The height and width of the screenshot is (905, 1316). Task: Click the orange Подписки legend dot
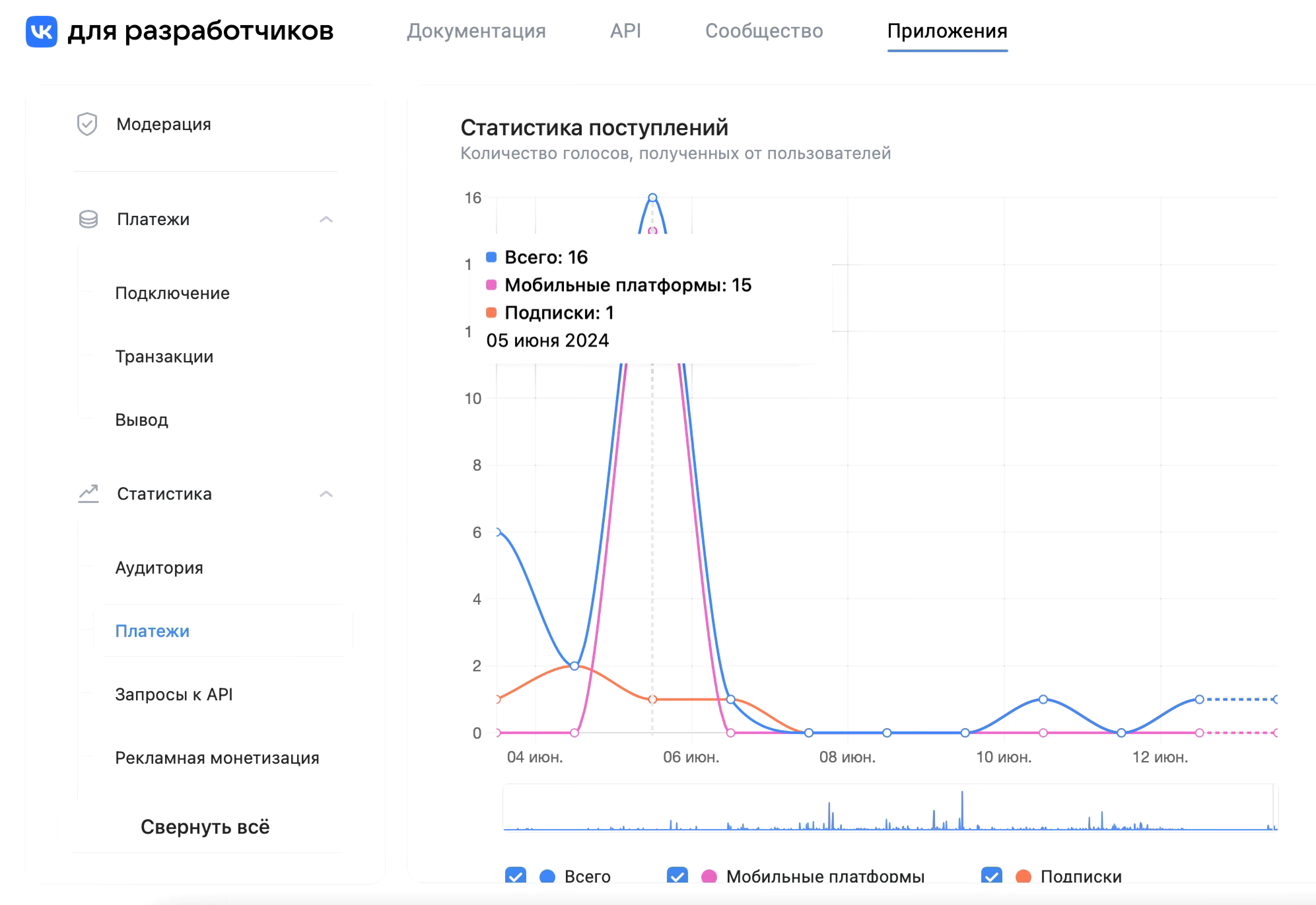1024,877
